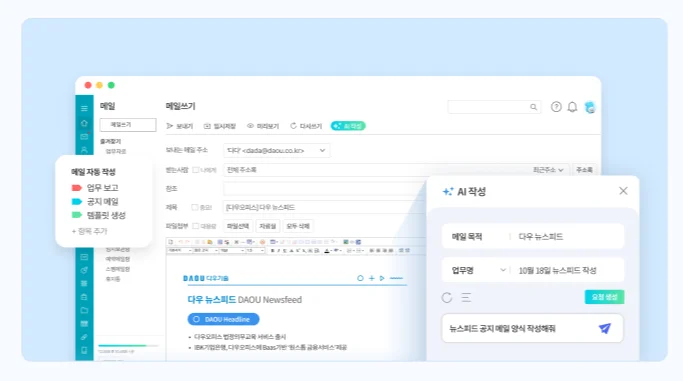Click the blue tag next to 공지 메일
Viewport: 683px width, 381px height.
click(77, 201)
